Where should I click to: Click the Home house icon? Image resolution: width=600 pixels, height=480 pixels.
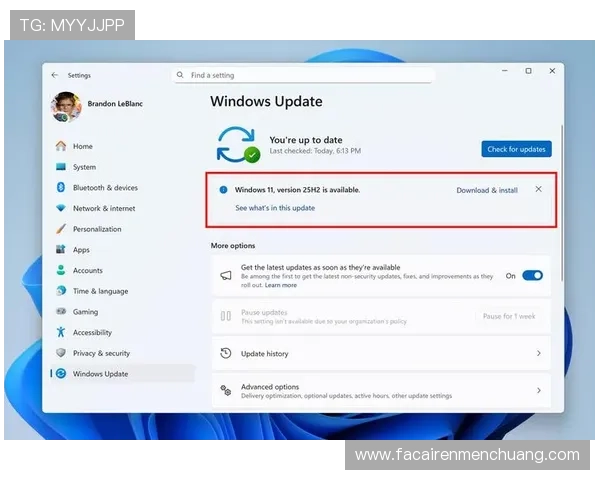(x=61, y=146)
